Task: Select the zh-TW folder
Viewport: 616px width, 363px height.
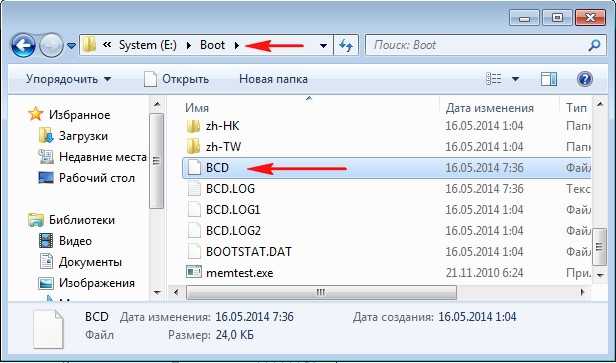Action: (223, 147)
